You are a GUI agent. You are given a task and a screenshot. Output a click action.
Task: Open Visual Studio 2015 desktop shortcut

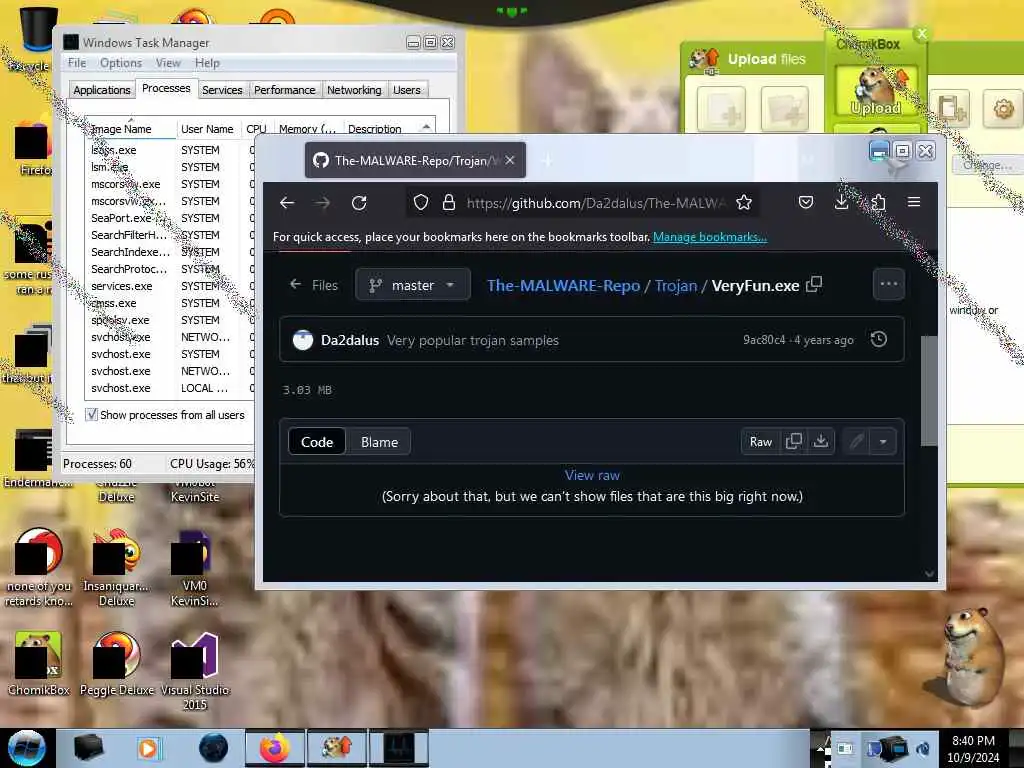(x=195, y=669)
